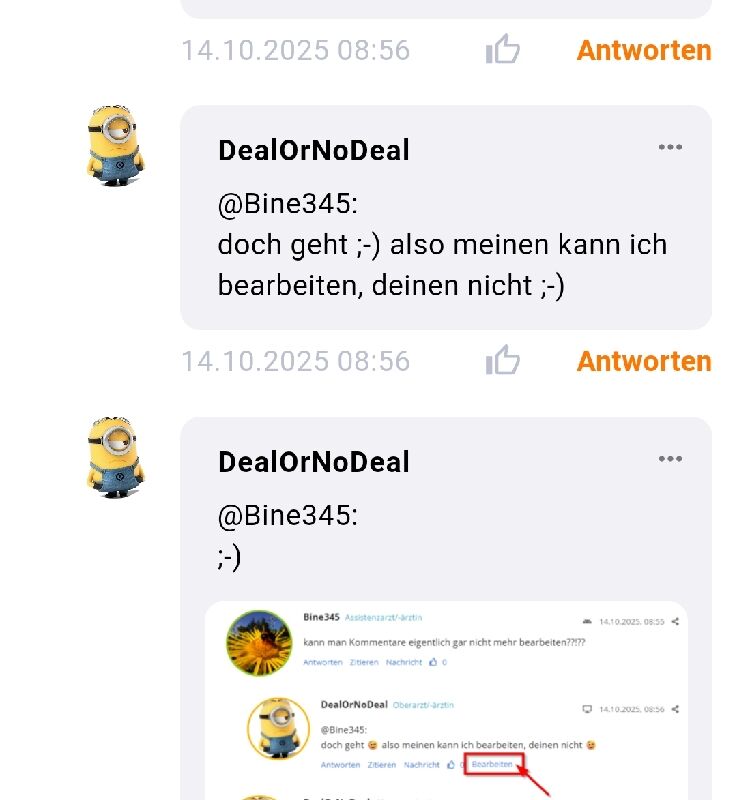Click Antworten under the topmost comment
The width and height of the screenshot is (737, 800).
(644, 50)
